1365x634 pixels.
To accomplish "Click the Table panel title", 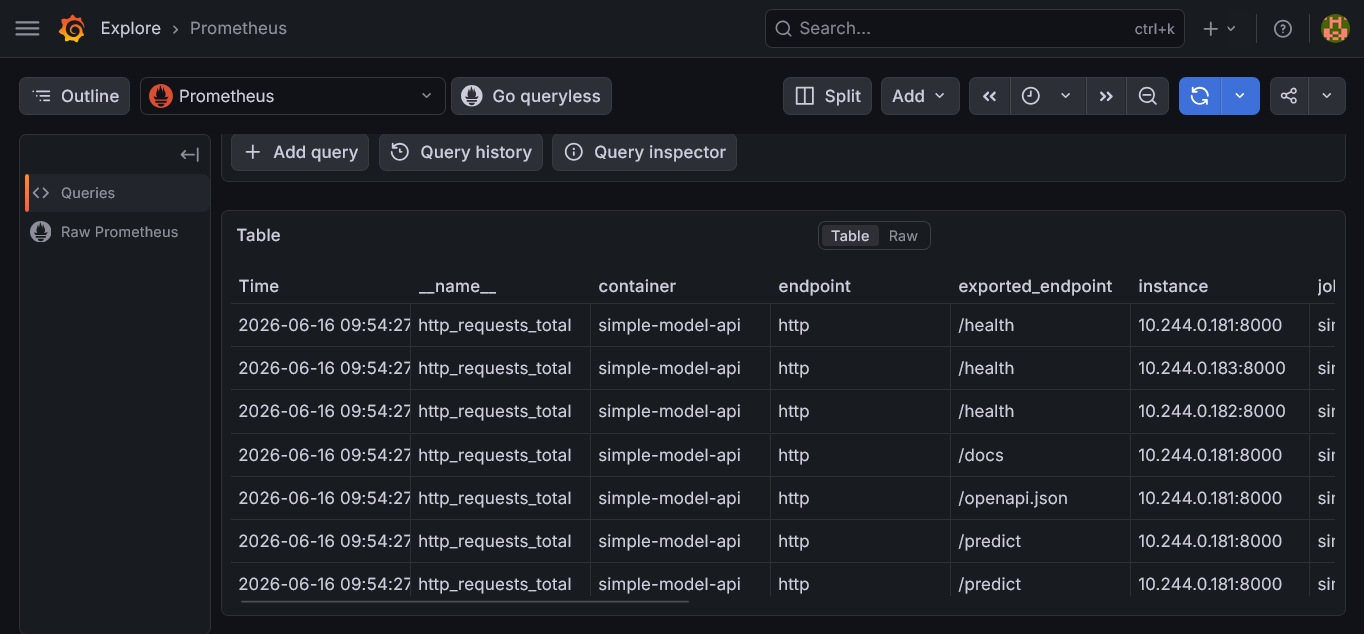I will pyautogui.click(x=258, y=235).
